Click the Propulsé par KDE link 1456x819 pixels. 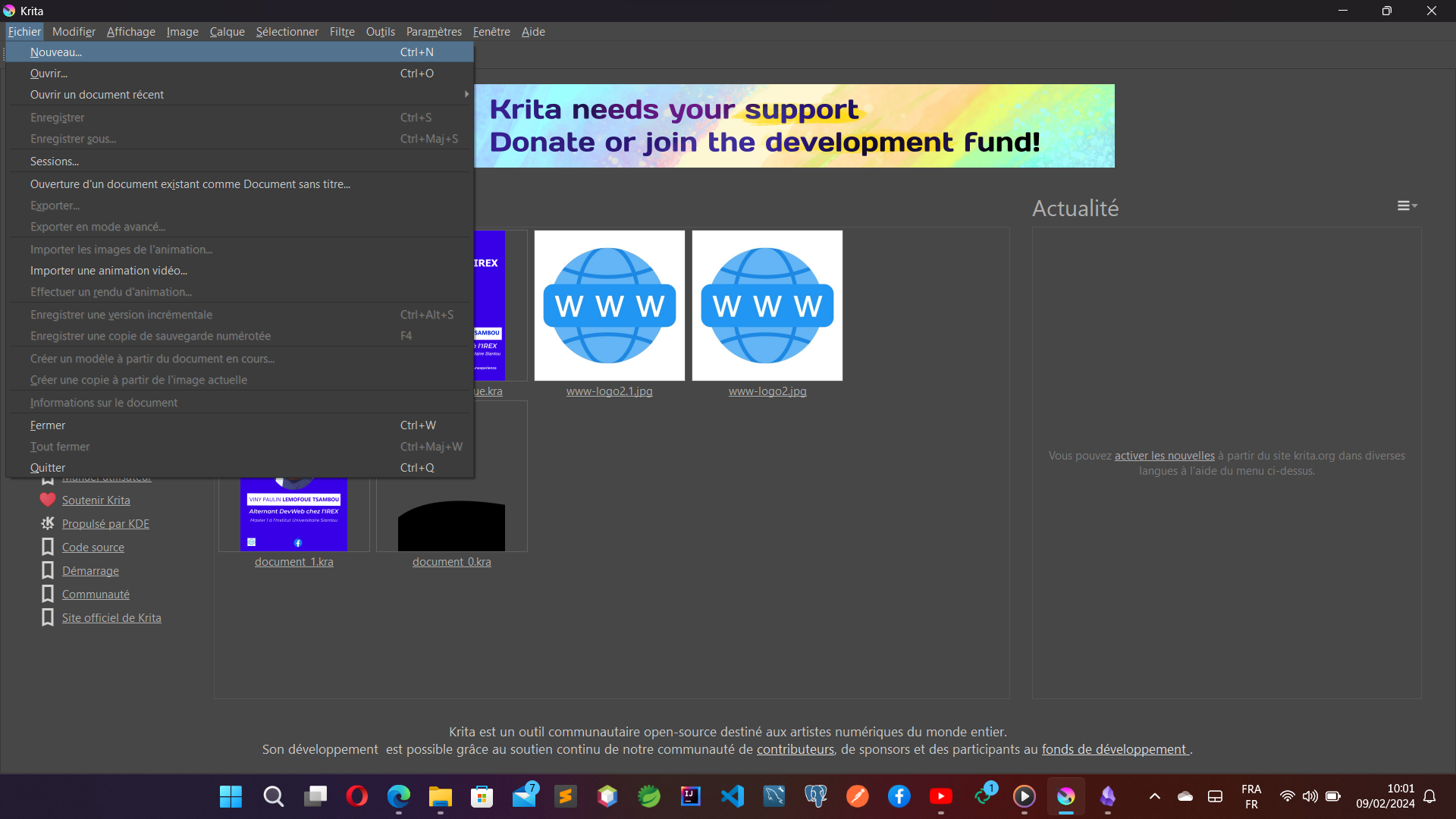click(105, 524)
